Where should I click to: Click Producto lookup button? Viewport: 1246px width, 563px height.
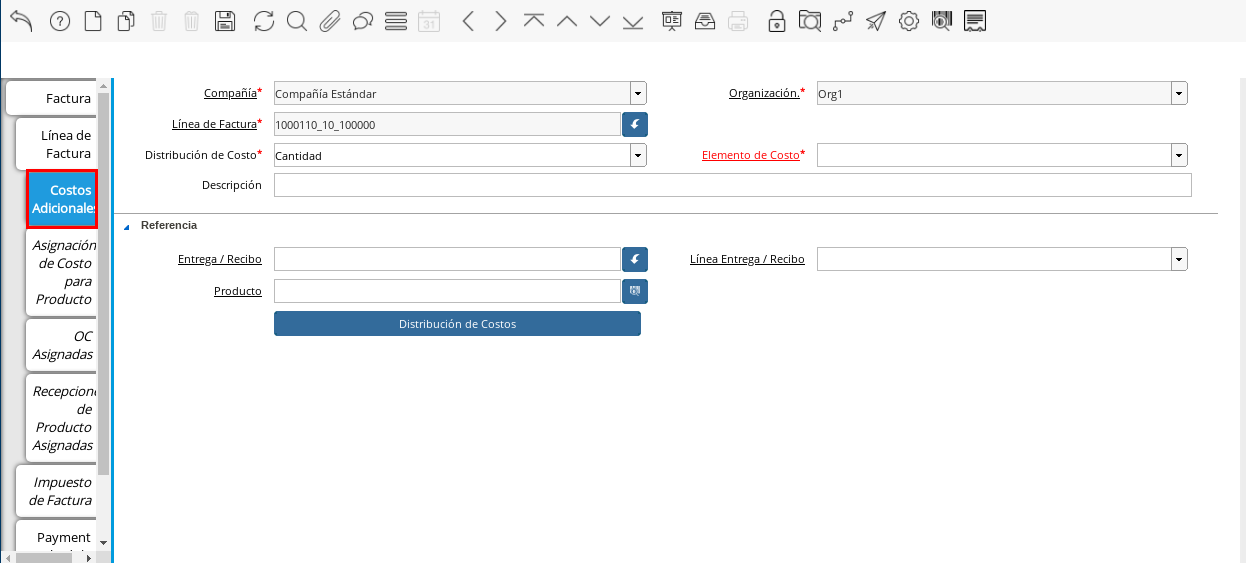coord(635,291)
